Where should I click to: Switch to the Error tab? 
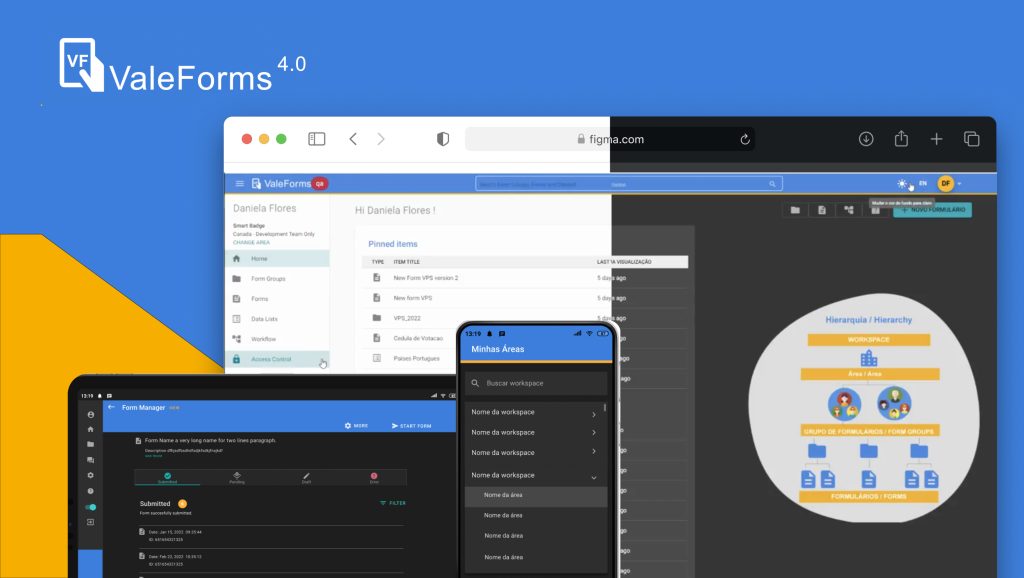click(374, 477)
